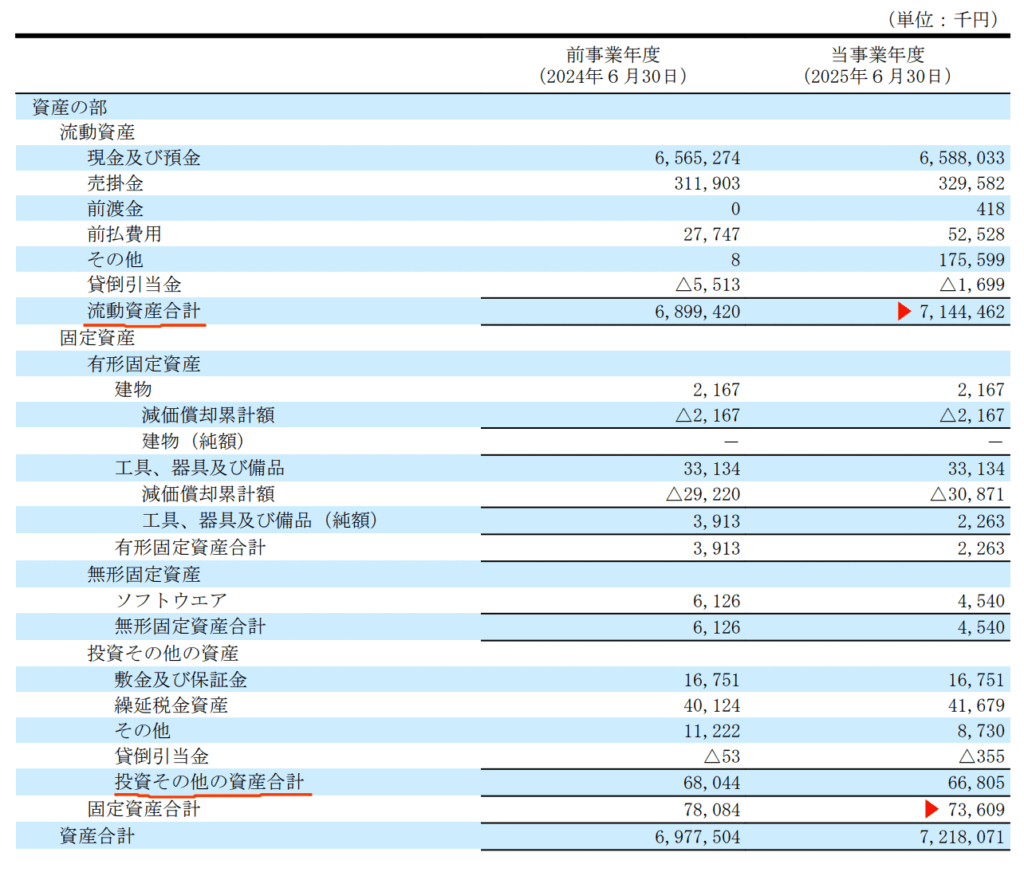The height and width of the screenshot is (872, 1024).
Task: Click the 資産合計 total 7,218,071
Action: [x=957, y=836]
